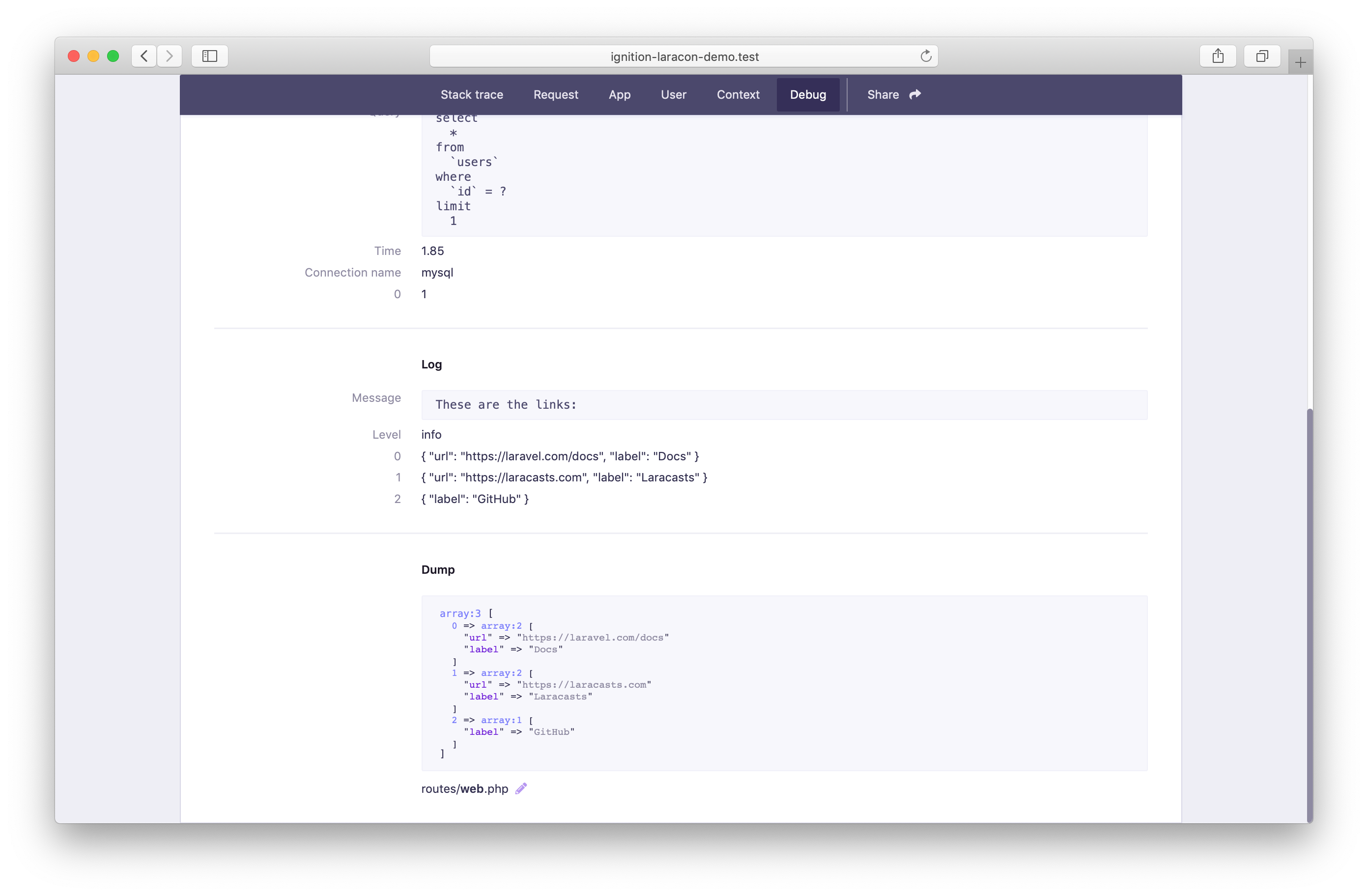Click the dump value "GitHub"
Image resolution: width=1368 pixels, height=896 pixels.
tap(552, 732)
